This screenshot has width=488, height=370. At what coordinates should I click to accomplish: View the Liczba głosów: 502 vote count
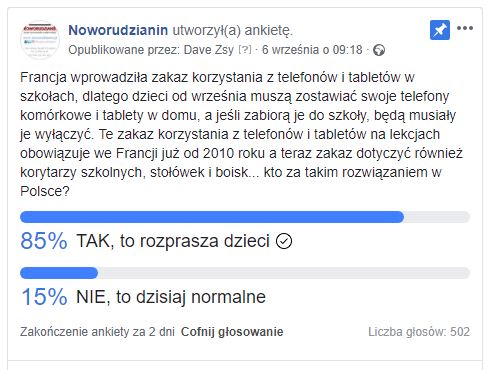419,332
